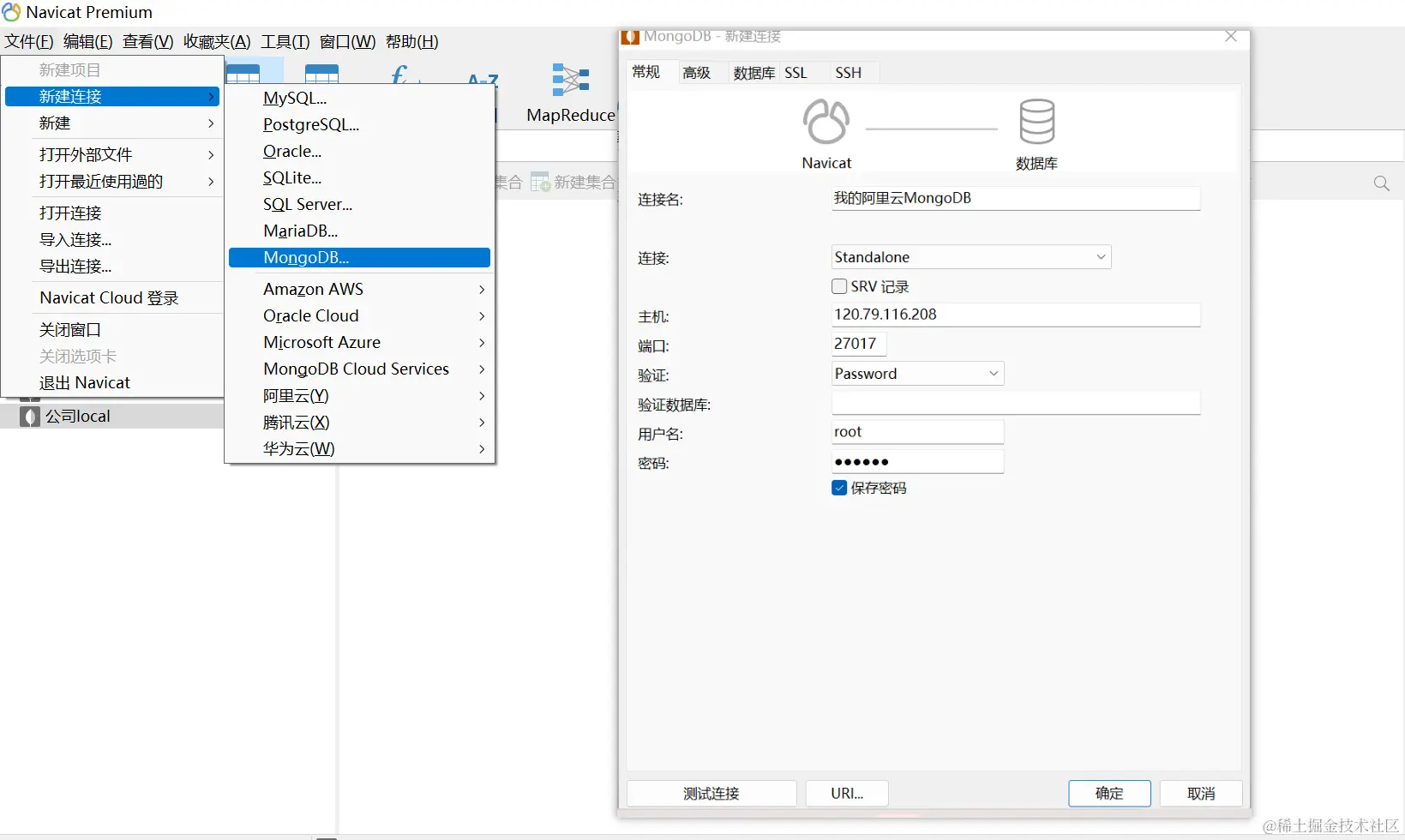The height and width of the screenshot is (840, 1405).
Task: Open the 帮助(H) menu
Action: pos(411,42)
